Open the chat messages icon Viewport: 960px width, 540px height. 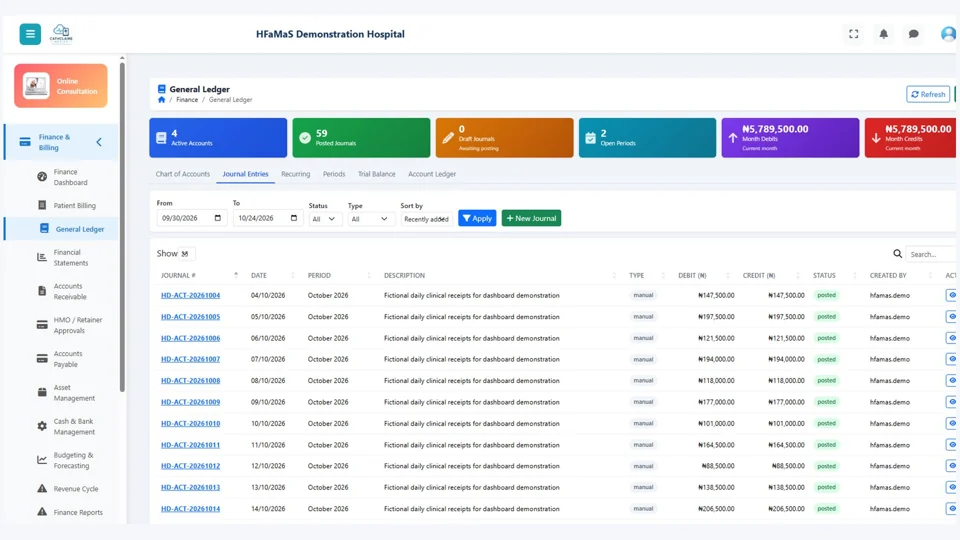coord(913,34)
